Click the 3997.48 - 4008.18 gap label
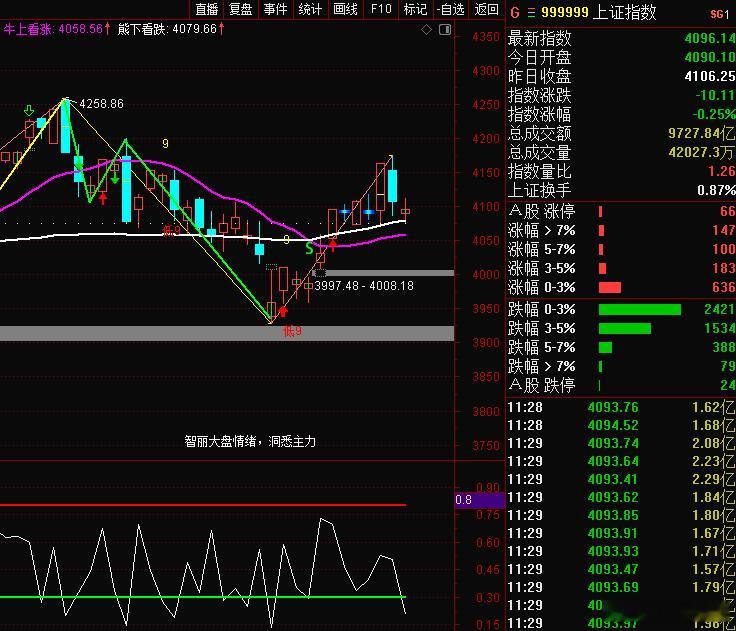The height and width of the screenshot is (631, 736). 364,285
